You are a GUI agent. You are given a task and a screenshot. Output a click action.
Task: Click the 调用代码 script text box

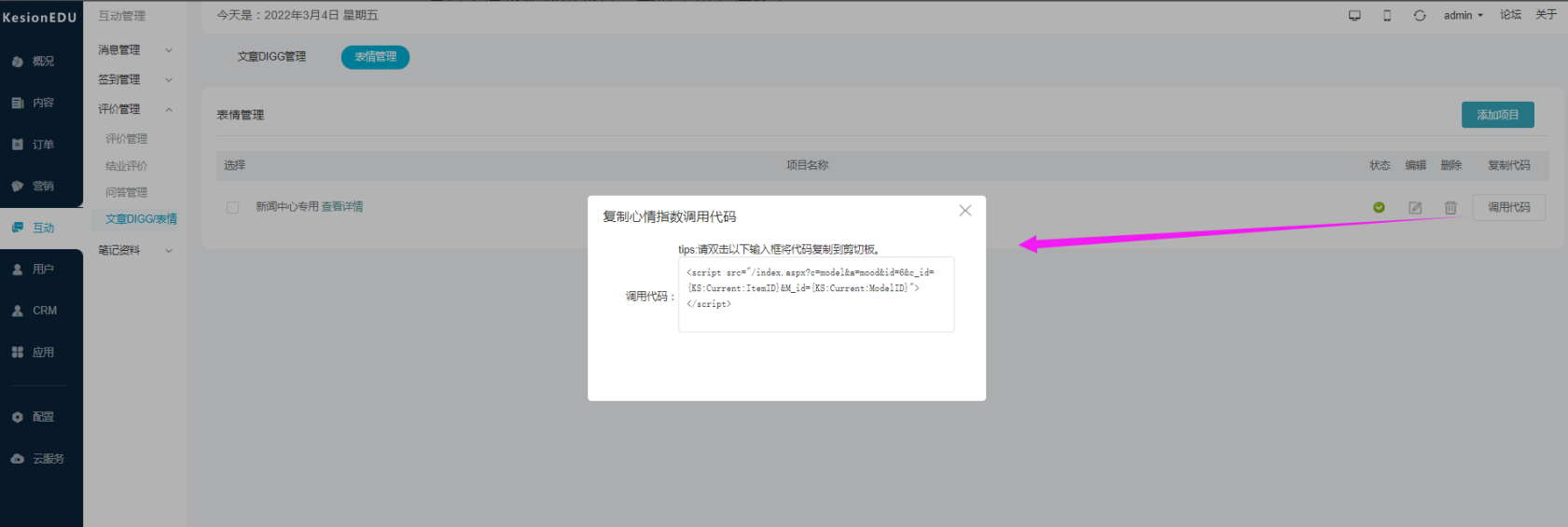tap(816, 295)
